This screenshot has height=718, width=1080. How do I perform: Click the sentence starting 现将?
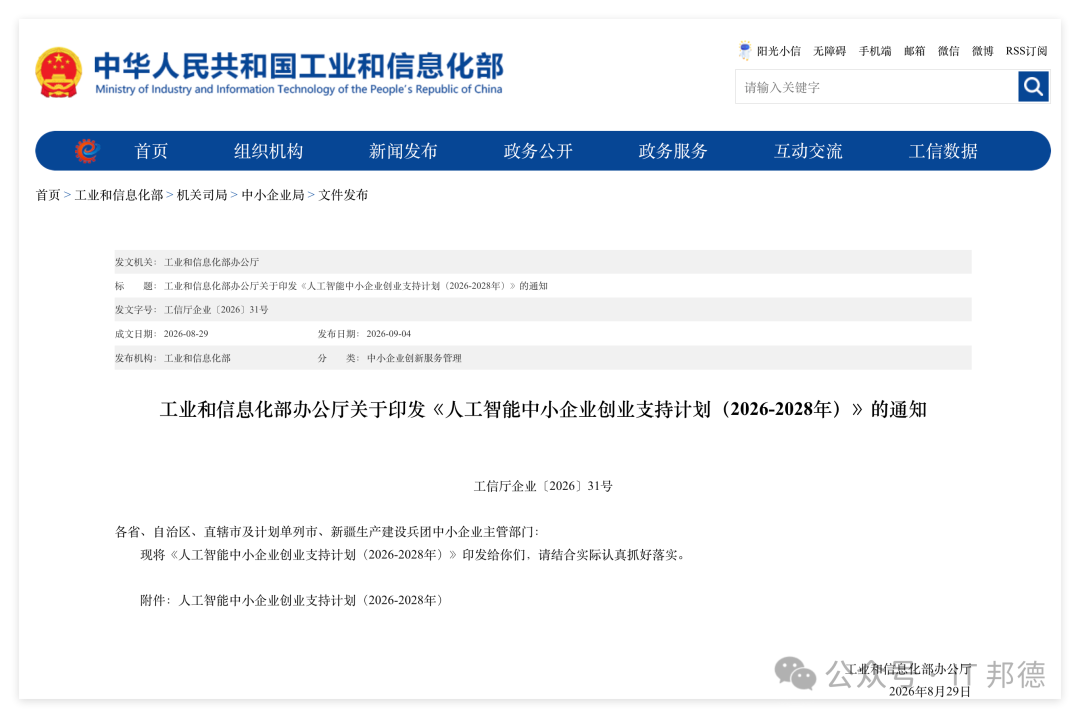[413, 555]
